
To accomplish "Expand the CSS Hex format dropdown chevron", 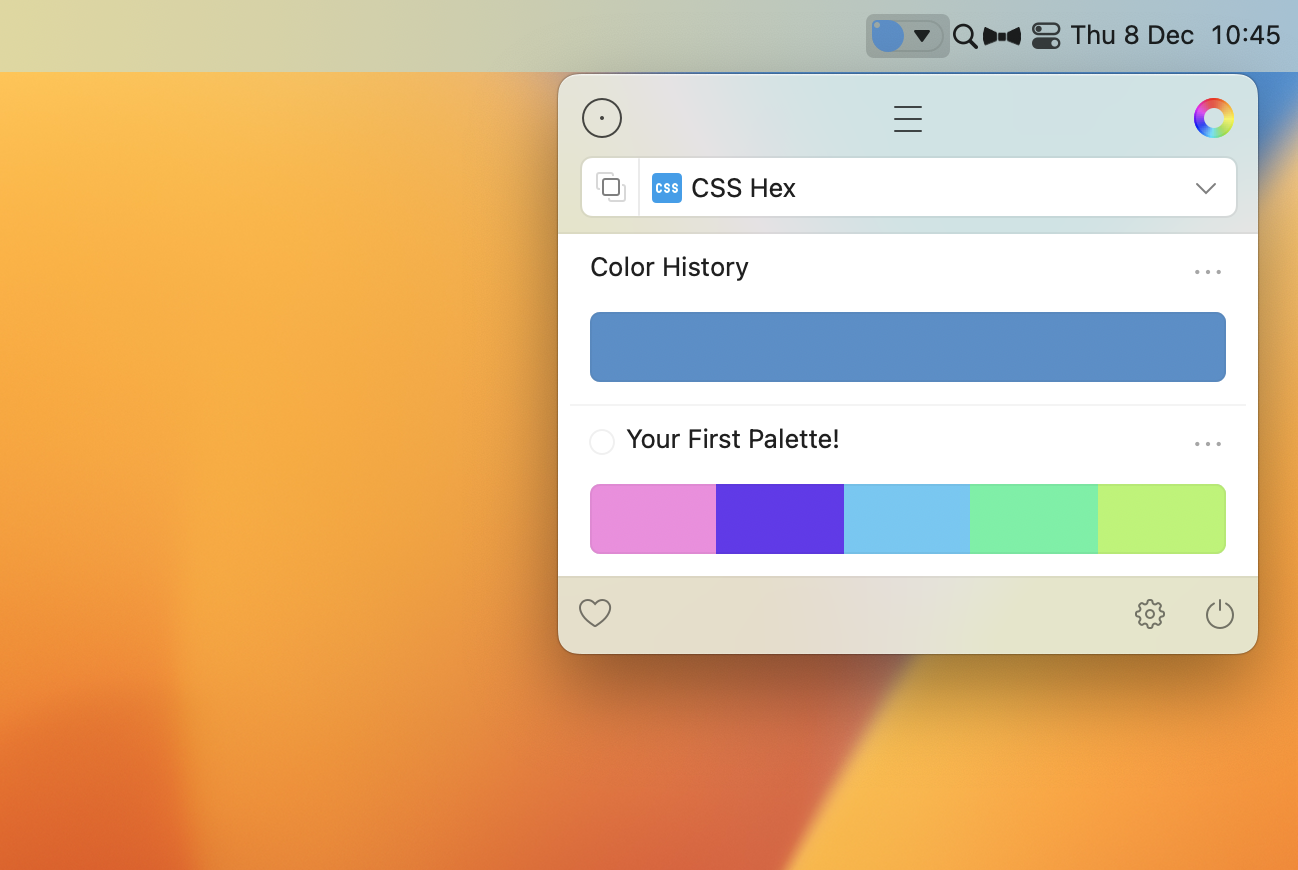I will coord(1206,188).
